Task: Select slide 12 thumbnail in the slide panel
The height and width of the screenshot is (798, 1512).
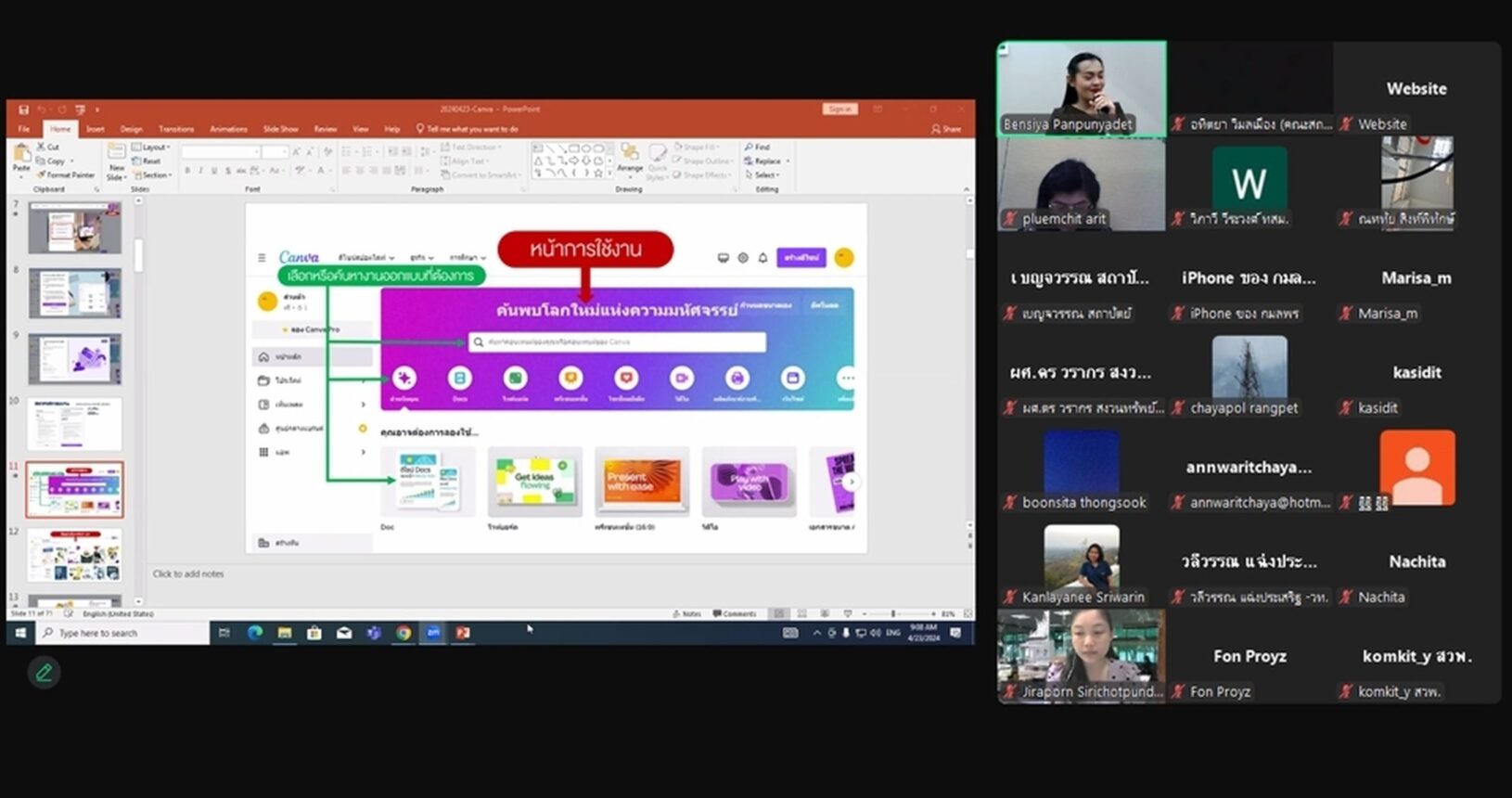Action: 75,555
